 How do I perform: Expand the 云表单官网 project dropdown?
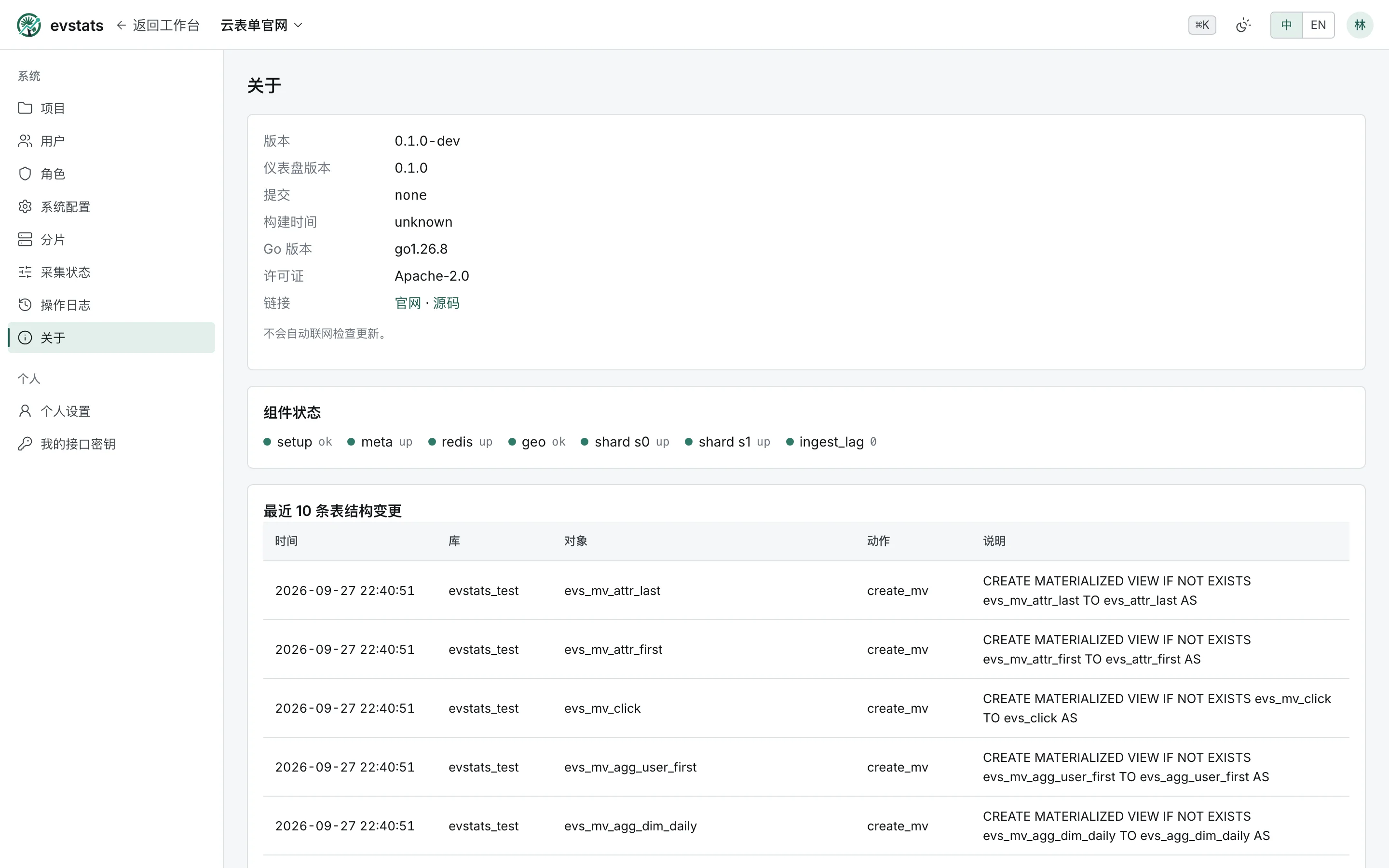tap(262, 25)
